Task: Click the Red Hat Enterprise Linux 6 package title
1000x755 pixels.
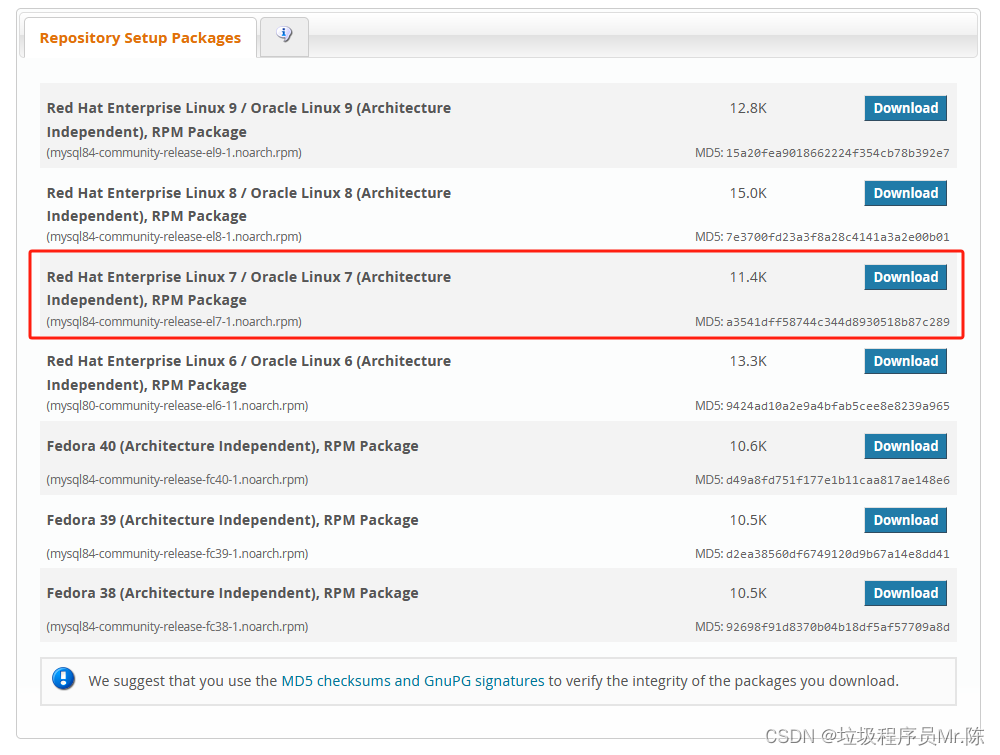Action: [x=249, y=373]
